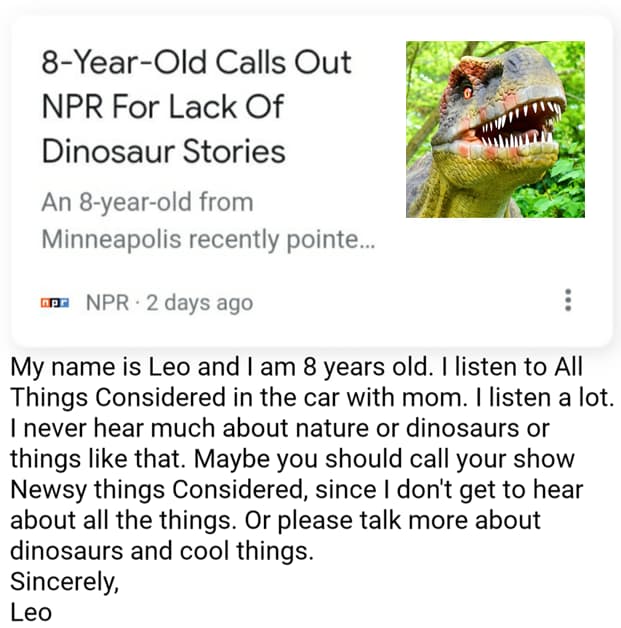Click the '2 days ago' timestamp

(x=200, y=302)
